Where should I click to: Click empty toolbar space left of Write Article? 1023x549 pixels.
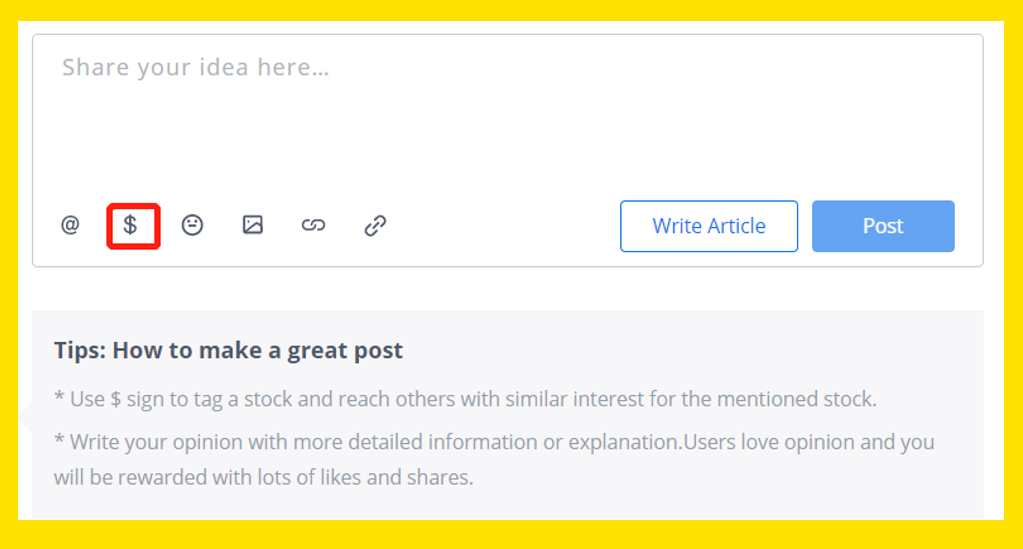click(502, 226)
